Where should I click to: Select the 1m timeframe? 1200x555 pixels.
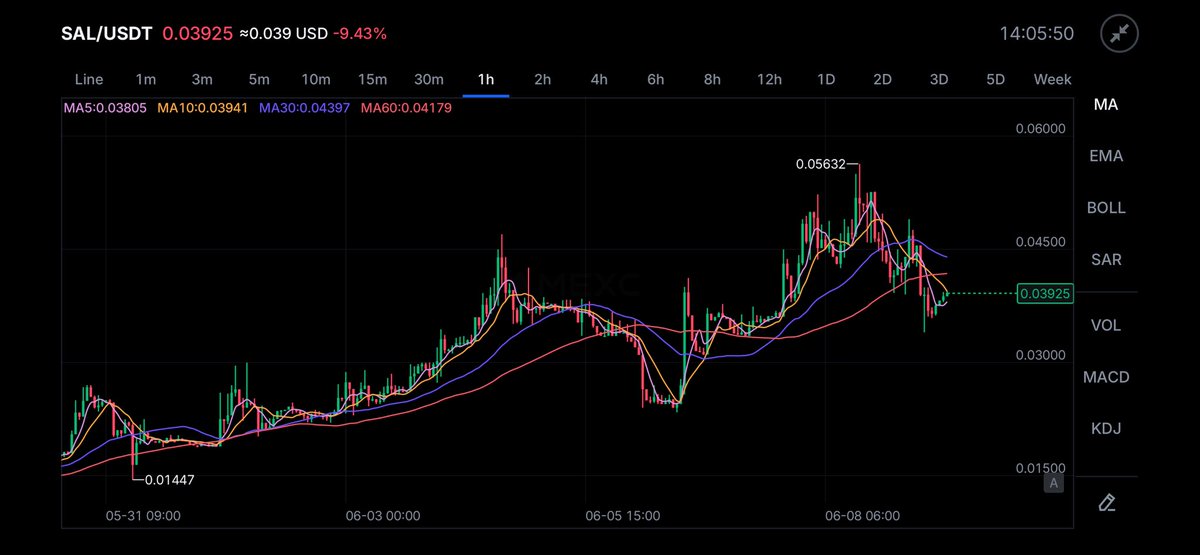pos(146,79)
